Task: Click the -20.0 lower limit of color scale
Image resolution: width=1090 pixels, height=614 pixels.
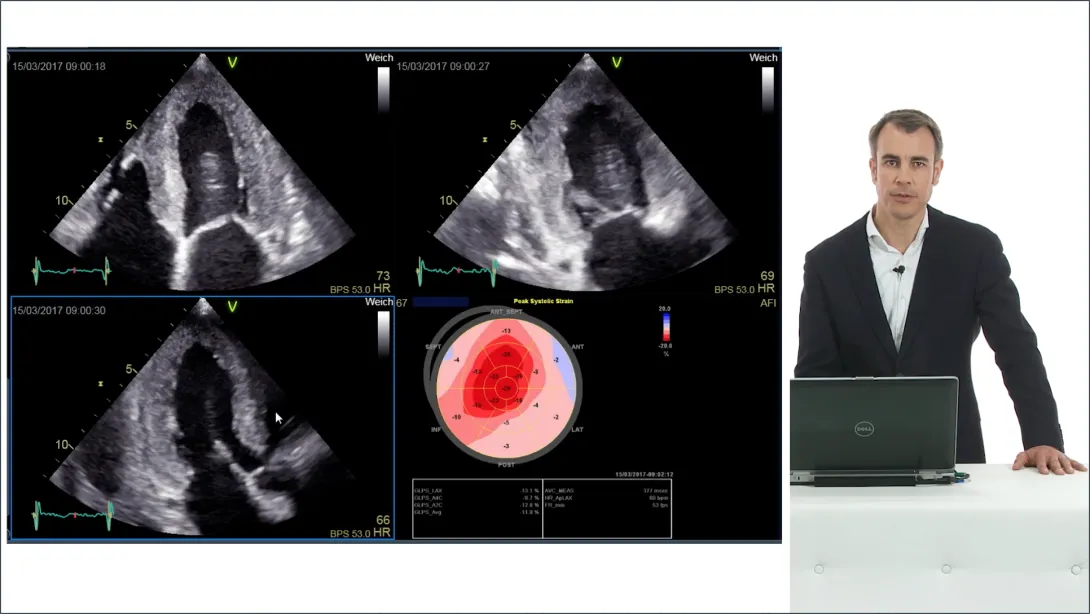Action: click(x=665, y=346)
